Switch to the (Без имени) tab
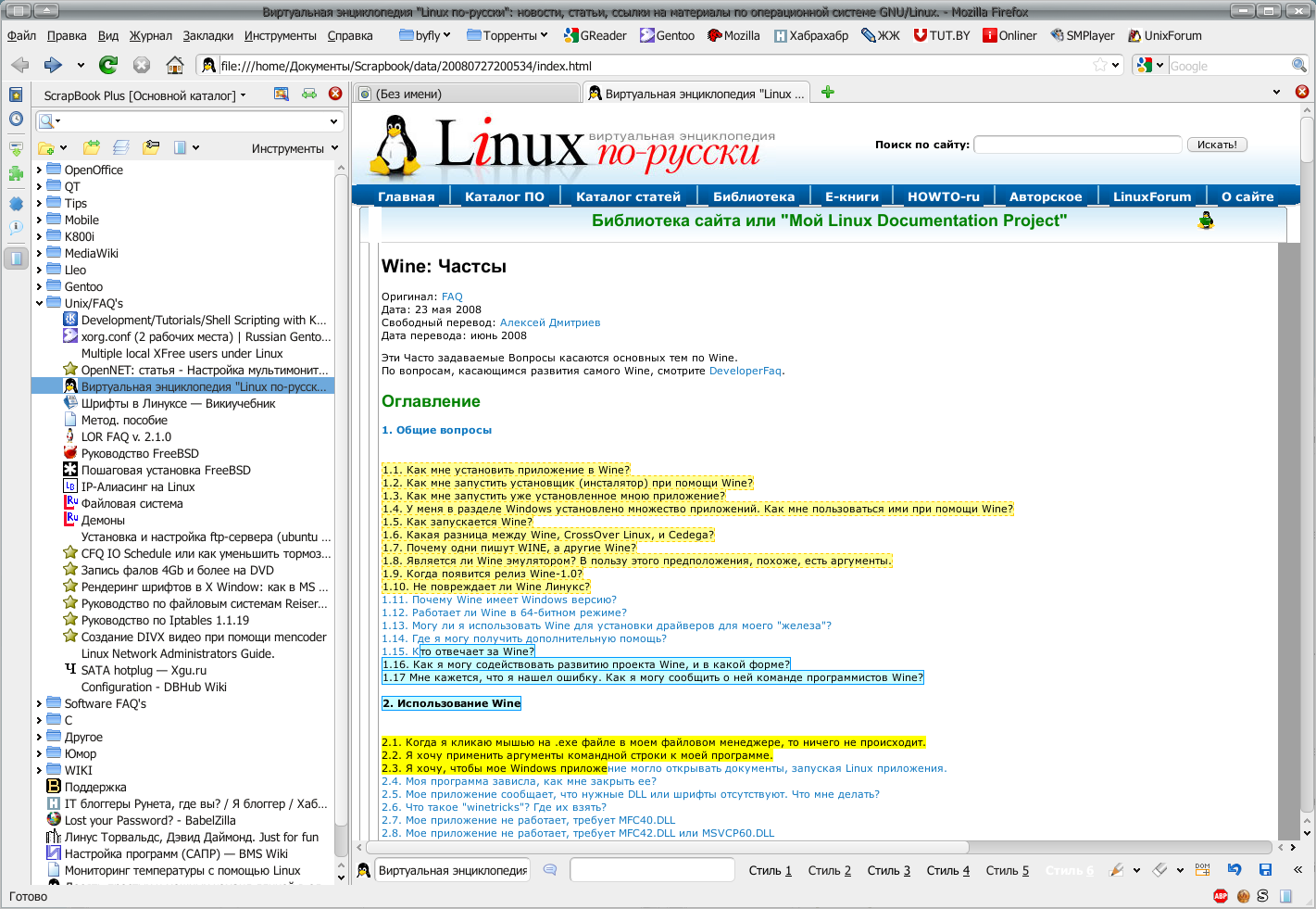This screenshot has width=1316, height=909. (467, 94)
